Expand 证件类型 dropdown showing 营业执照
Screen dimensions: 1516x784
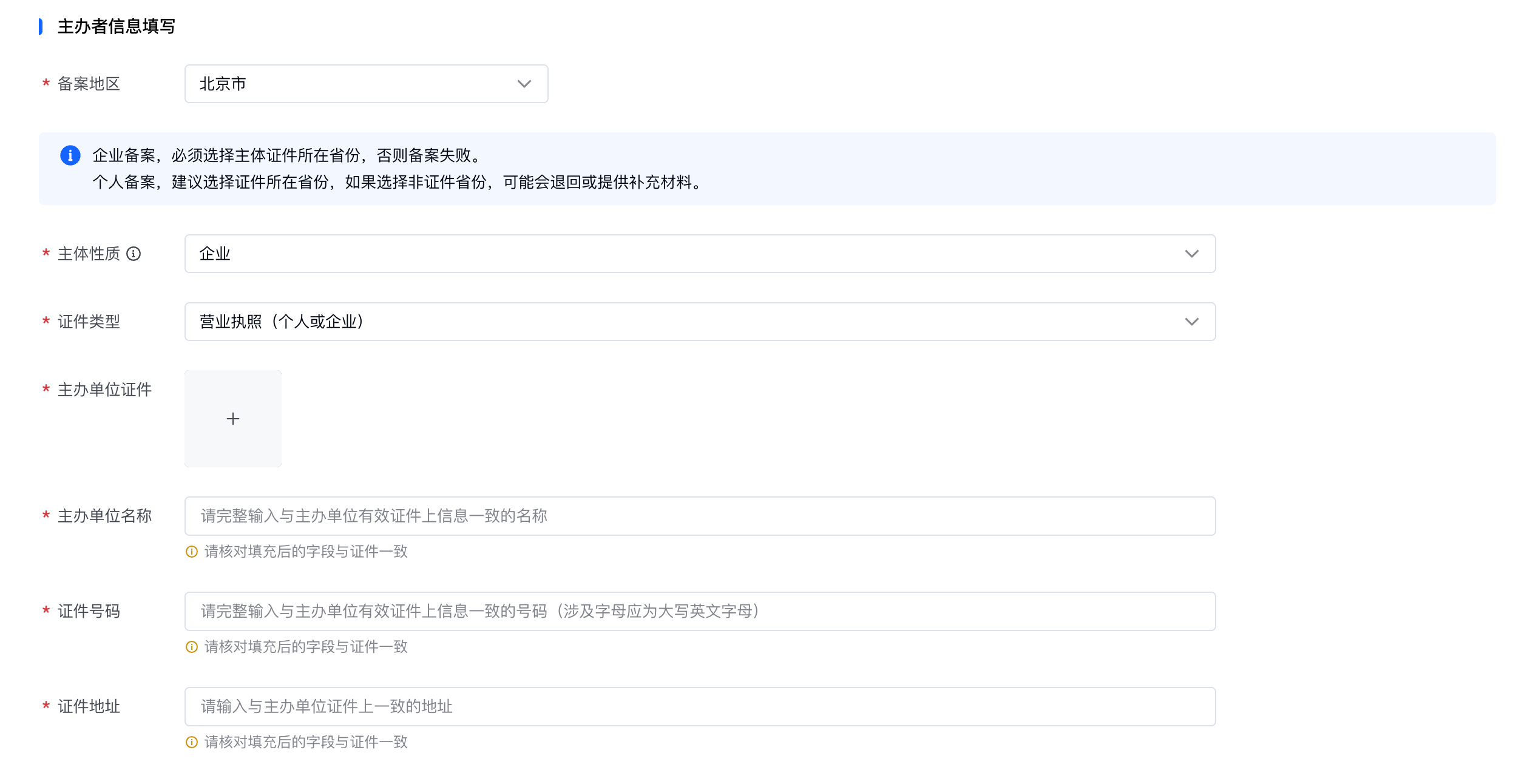coord(668,322)
